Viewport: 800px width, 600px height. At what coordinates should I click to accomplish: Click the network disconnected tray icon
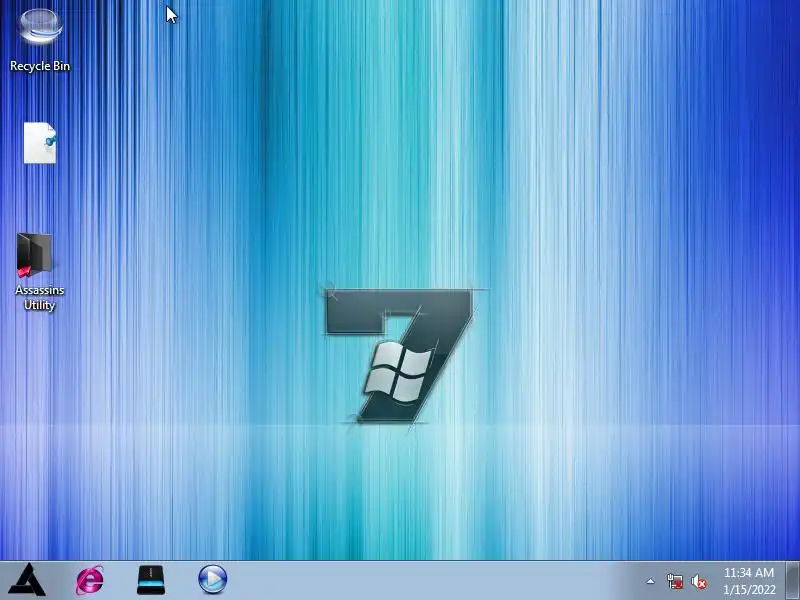675,581
